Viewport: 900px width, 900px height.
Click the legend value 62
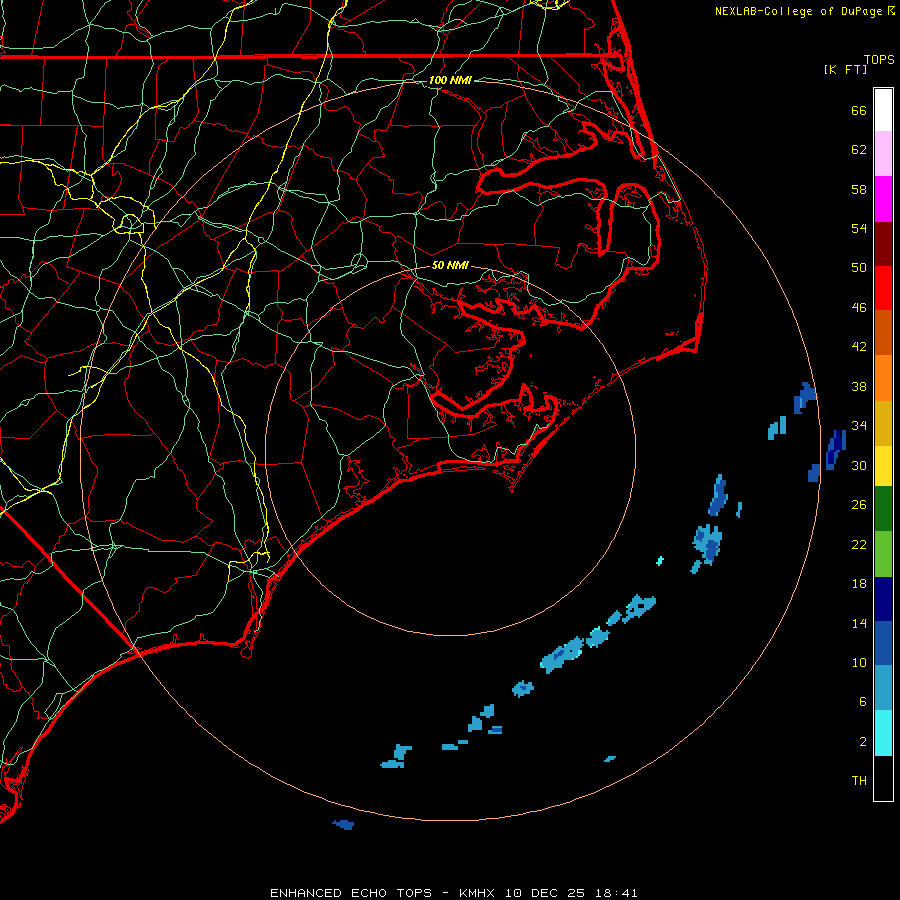pos(859,150)
